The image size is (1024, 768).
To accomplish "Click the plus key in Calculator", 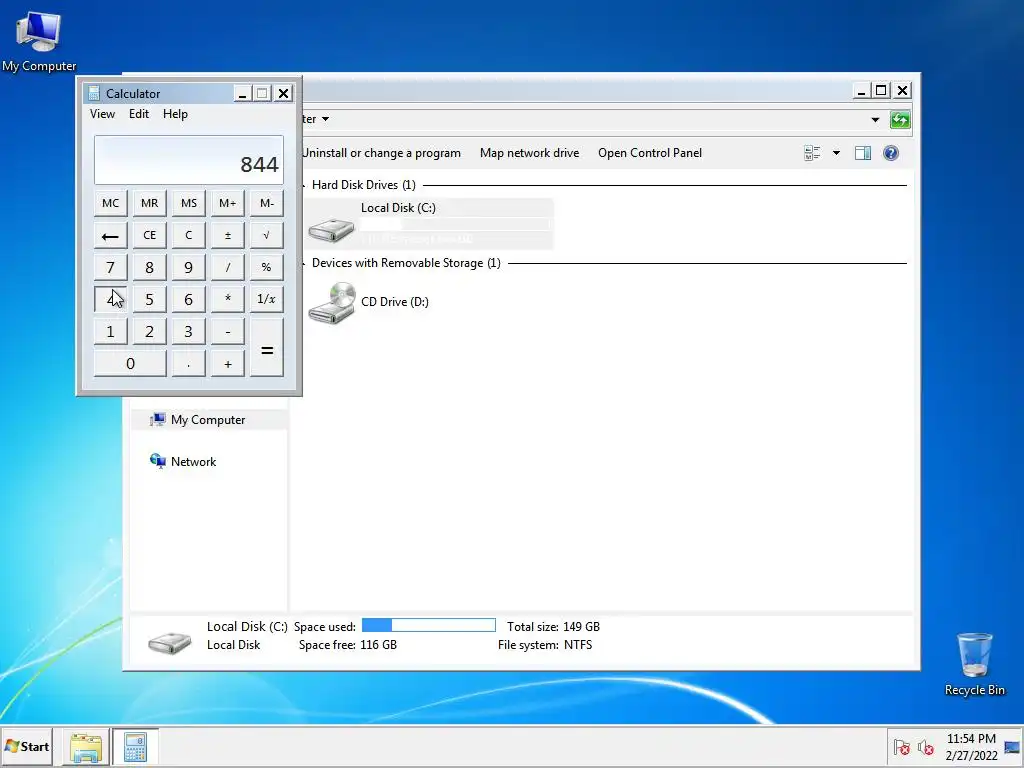I will click(227, 364).
